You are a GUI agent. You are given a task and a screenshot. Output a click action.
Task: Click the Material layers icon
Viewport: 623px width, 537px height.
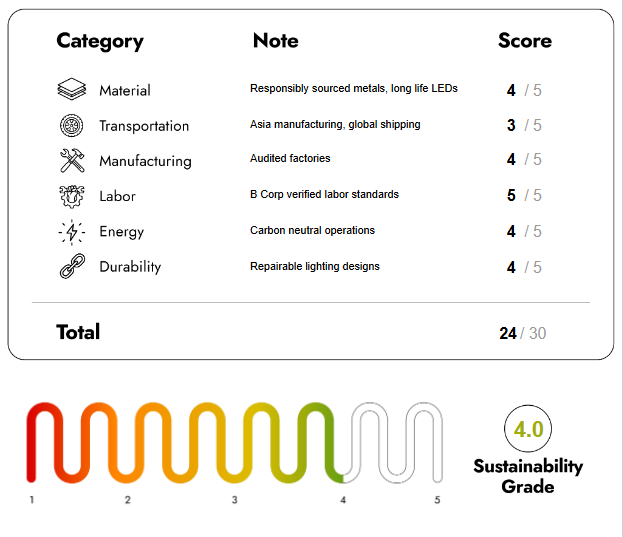[72, 90]
